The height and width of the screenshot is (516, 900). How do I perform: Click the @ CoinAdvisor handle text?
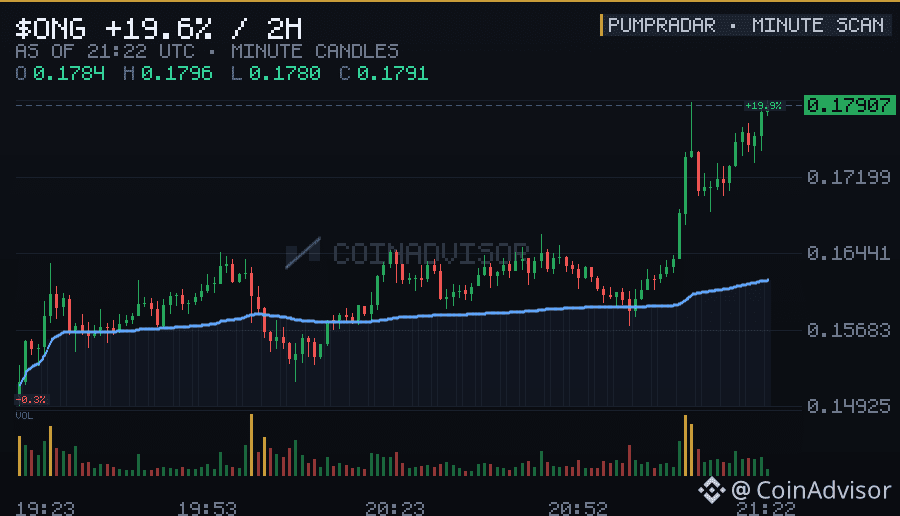coord(811,491)
